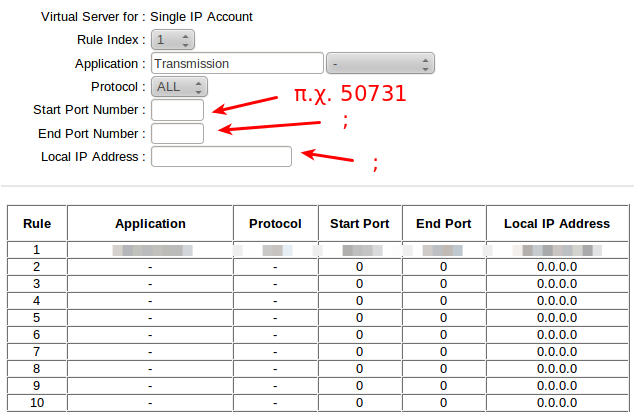The image size is (634, 412).
Task: Open the Protocol dropdown set to ALL
Action: tap(179, 87)
